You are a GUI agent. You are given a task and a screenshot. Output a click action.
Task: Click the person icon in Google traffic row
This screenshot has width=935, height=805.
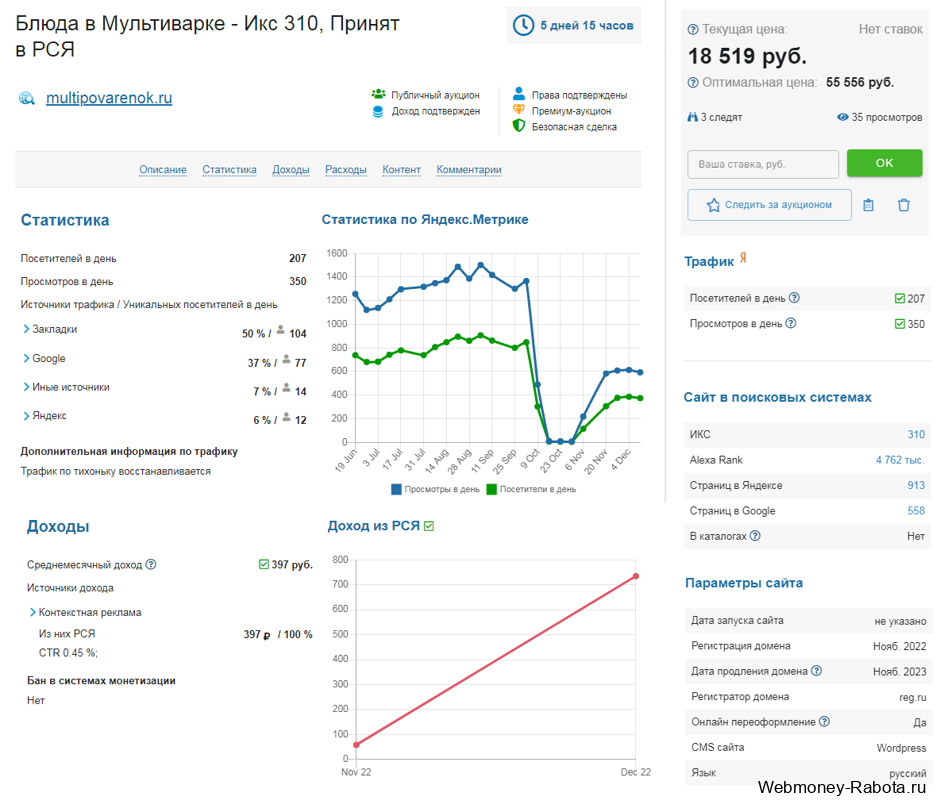click(x=286, y=358)
